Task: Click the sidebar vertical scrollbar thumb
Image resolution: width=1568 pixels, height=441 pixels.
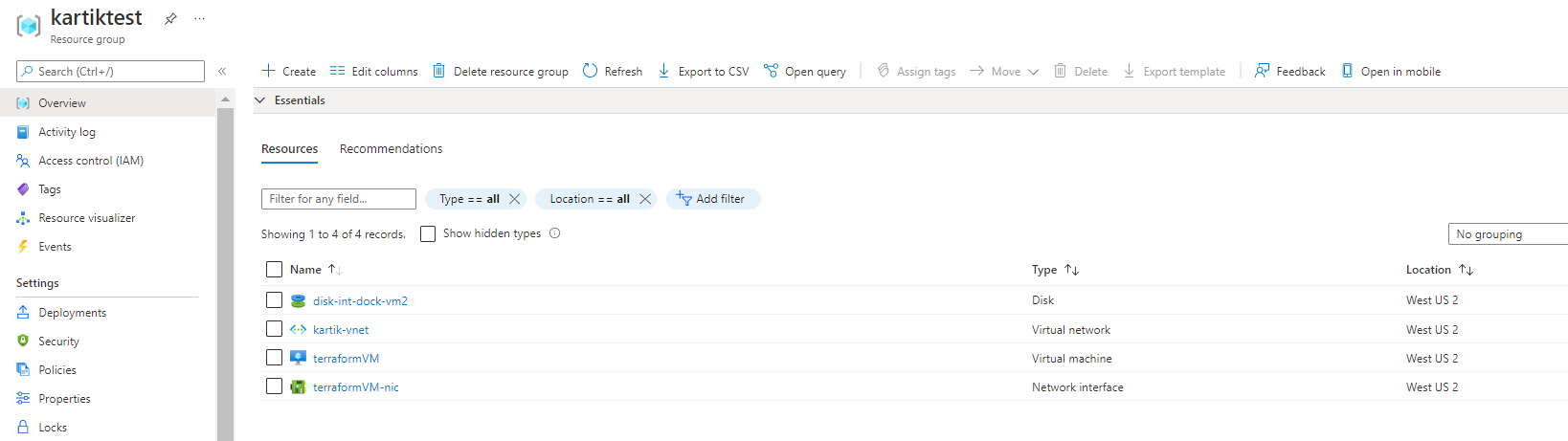Action: point(226,275)
